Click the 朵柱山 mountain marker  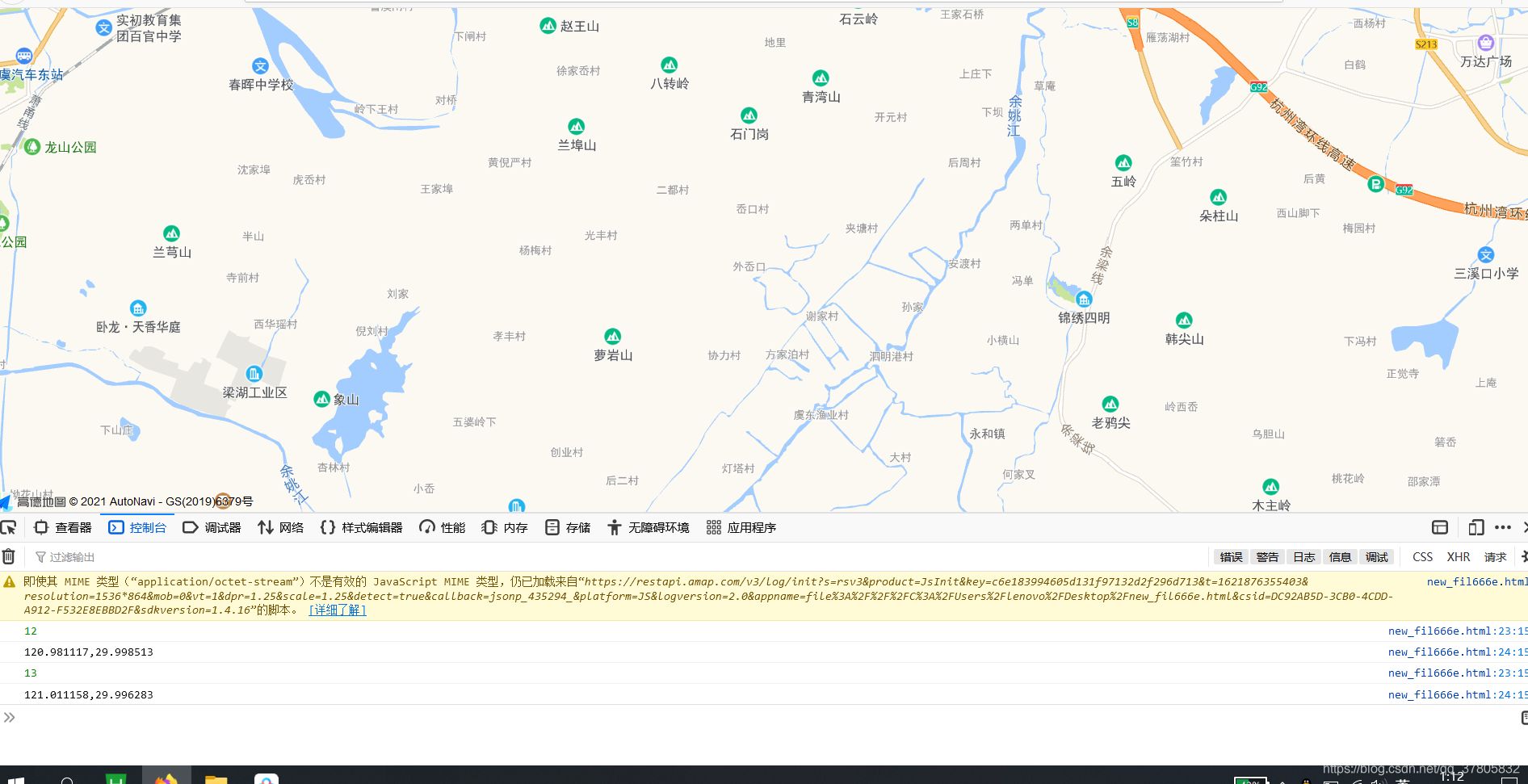(1219, 197)
